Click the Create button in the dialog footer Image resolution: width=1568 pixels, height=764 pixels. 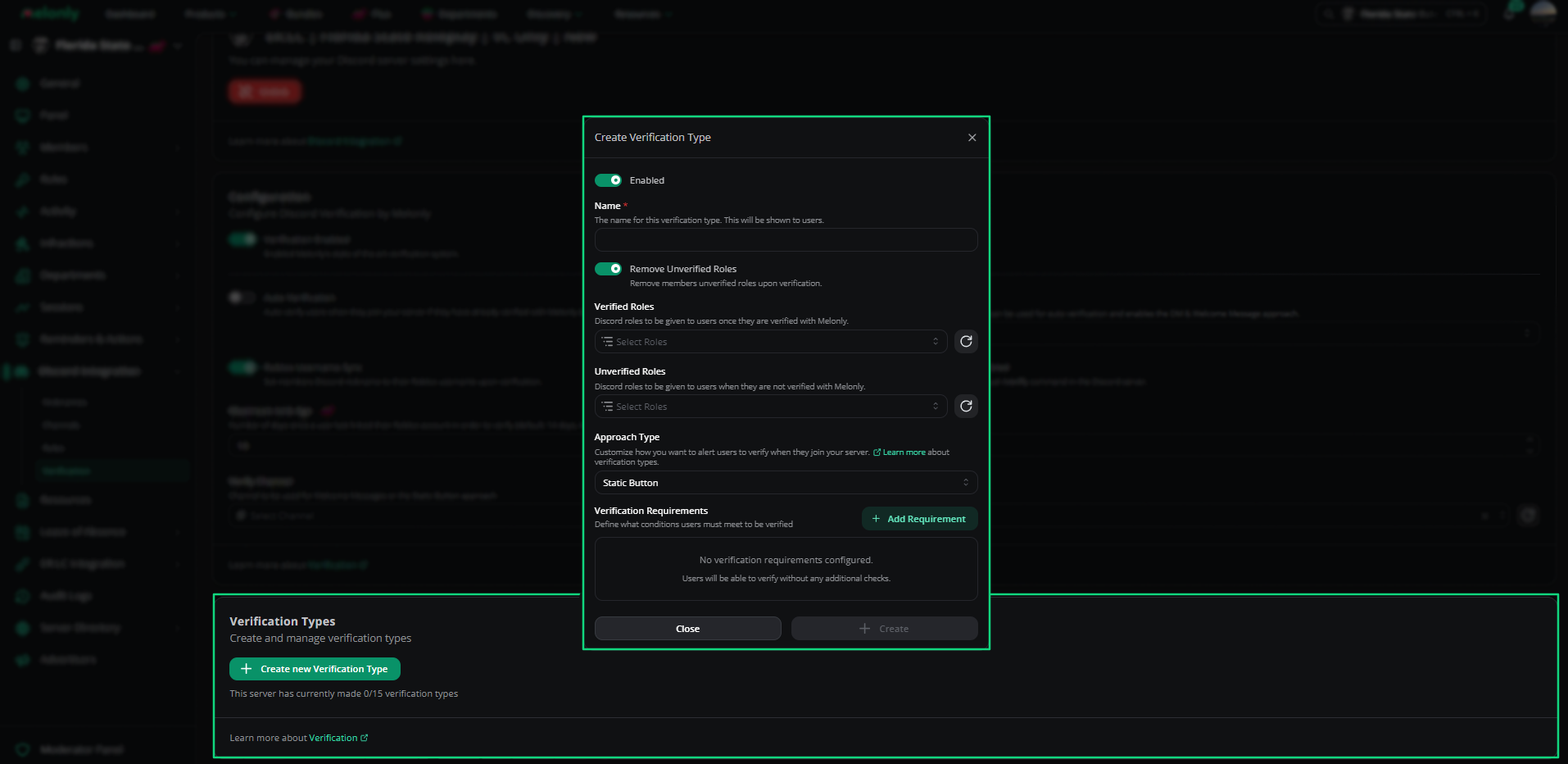tap(884, 629)
